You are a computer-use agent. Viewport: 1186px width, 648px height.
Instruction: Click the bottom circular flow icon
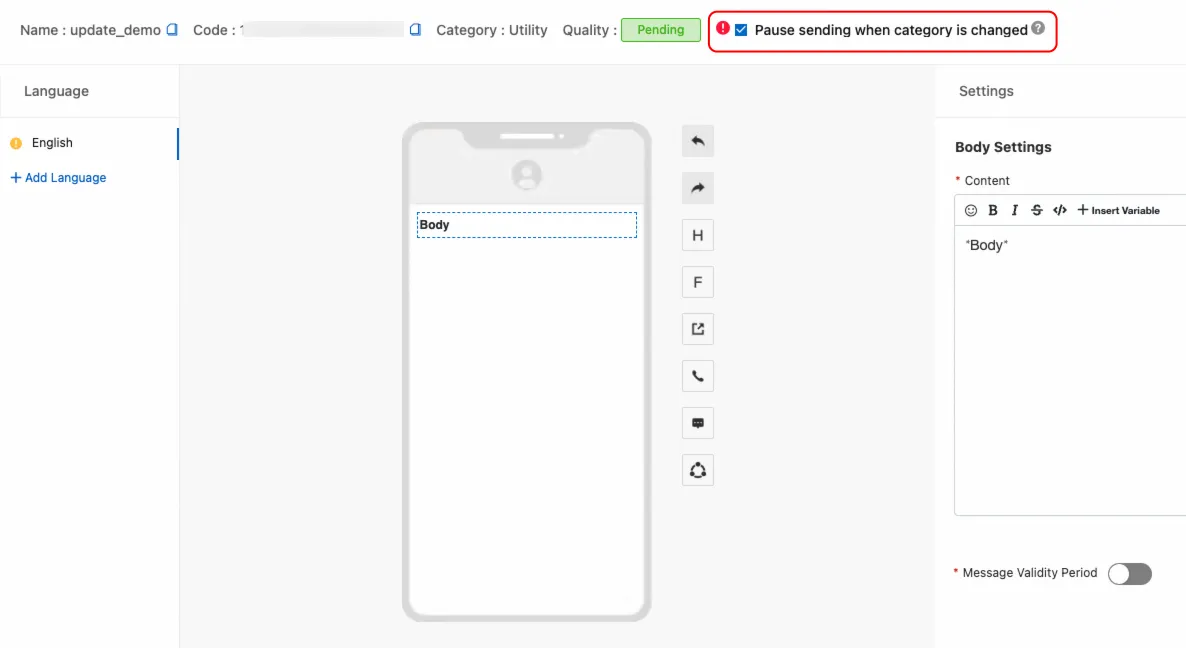pos(698,470)
